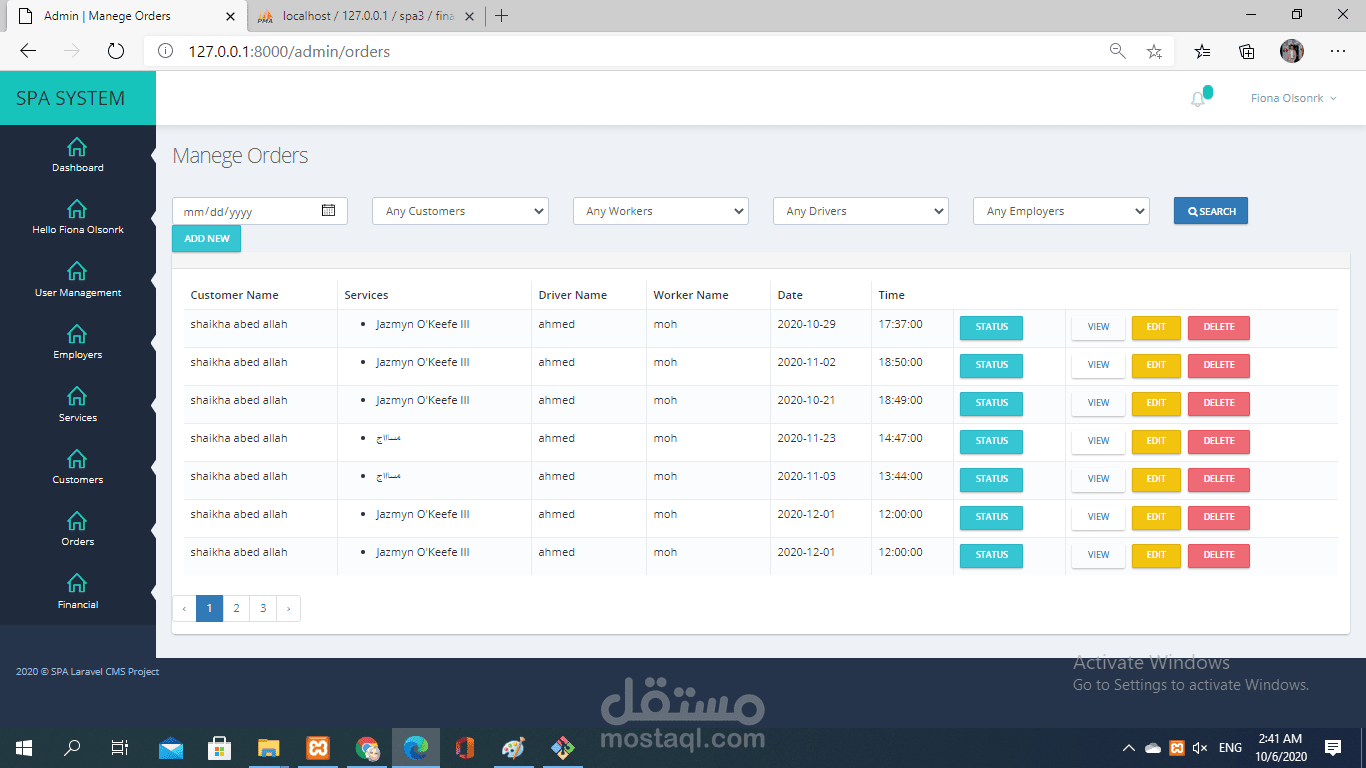Open browser collections icon
The height and width of the screenshot is (768, 1366).
(1247, 51)
